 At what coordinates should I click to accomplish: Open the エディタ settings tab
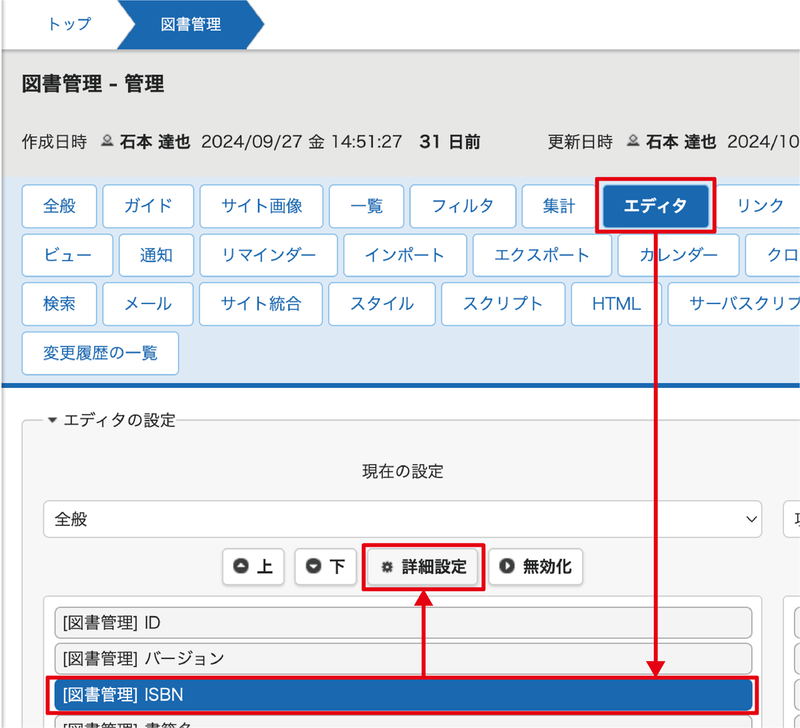(656, 206)
